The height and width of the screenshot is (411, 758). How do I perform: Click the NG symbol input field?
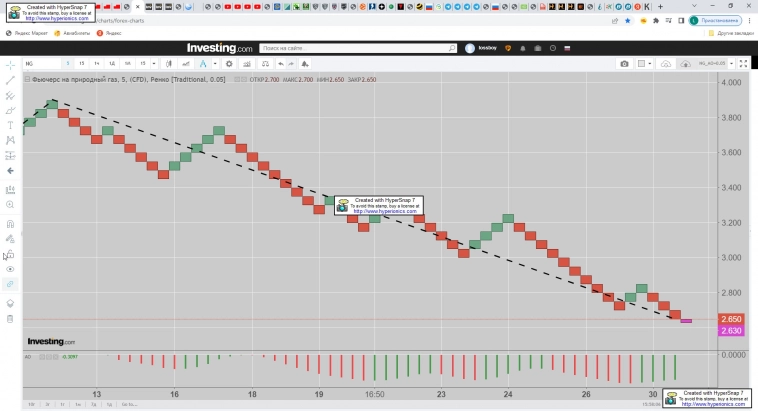pos(42,64)
